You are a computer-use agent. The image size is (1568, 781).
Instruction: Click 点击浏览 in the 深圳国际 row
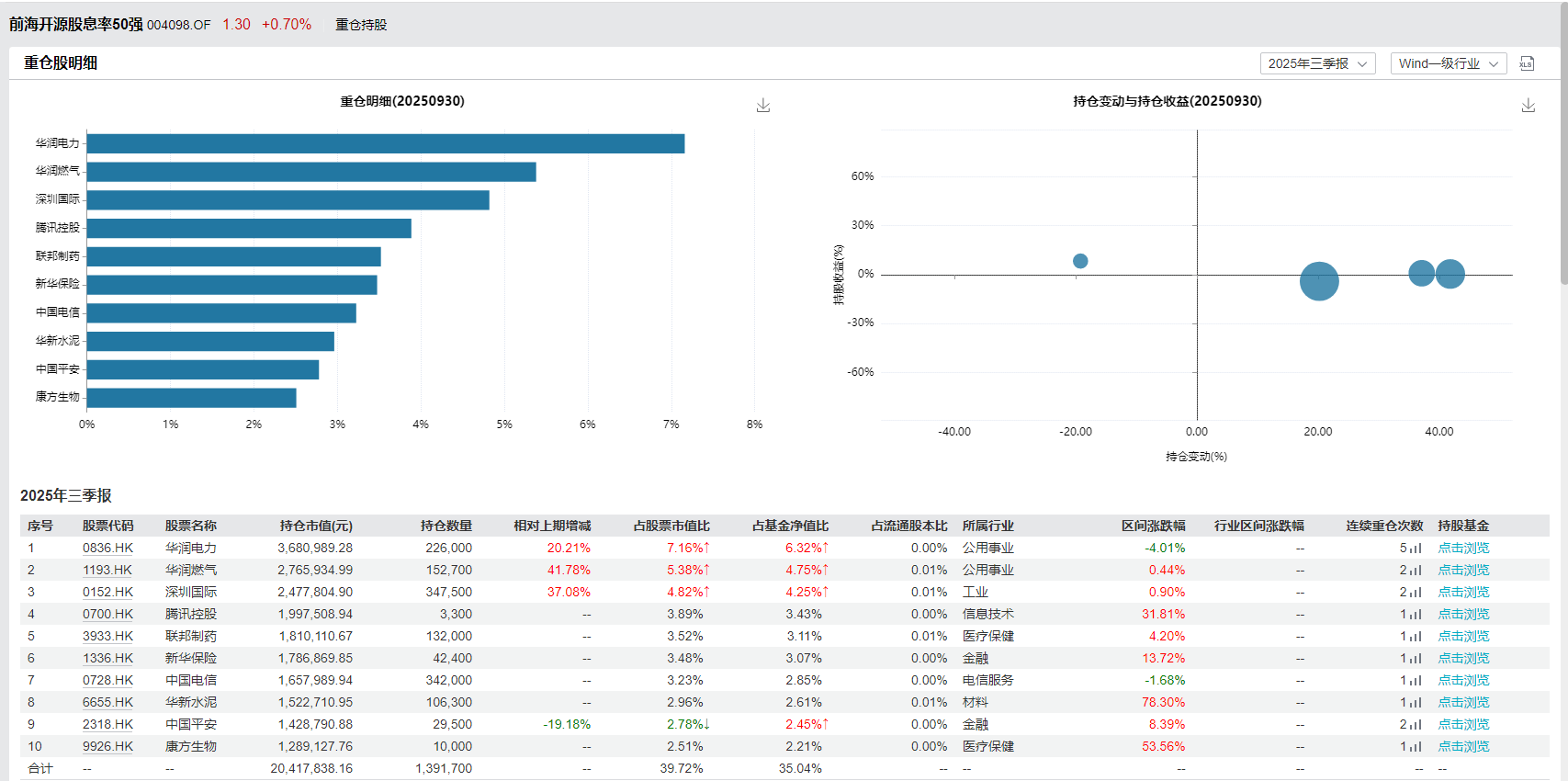coord(1463,593)
